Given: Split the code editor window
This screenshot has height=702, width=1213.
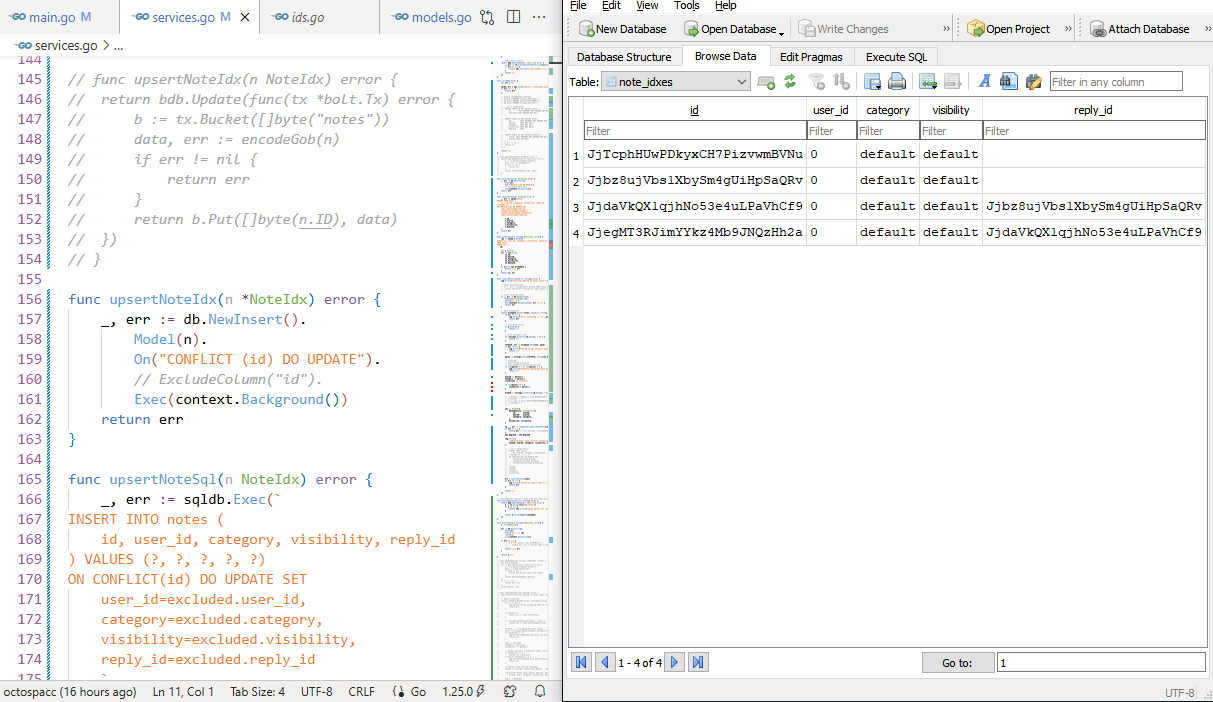Looking at the screenshot, I should (512, 16).
